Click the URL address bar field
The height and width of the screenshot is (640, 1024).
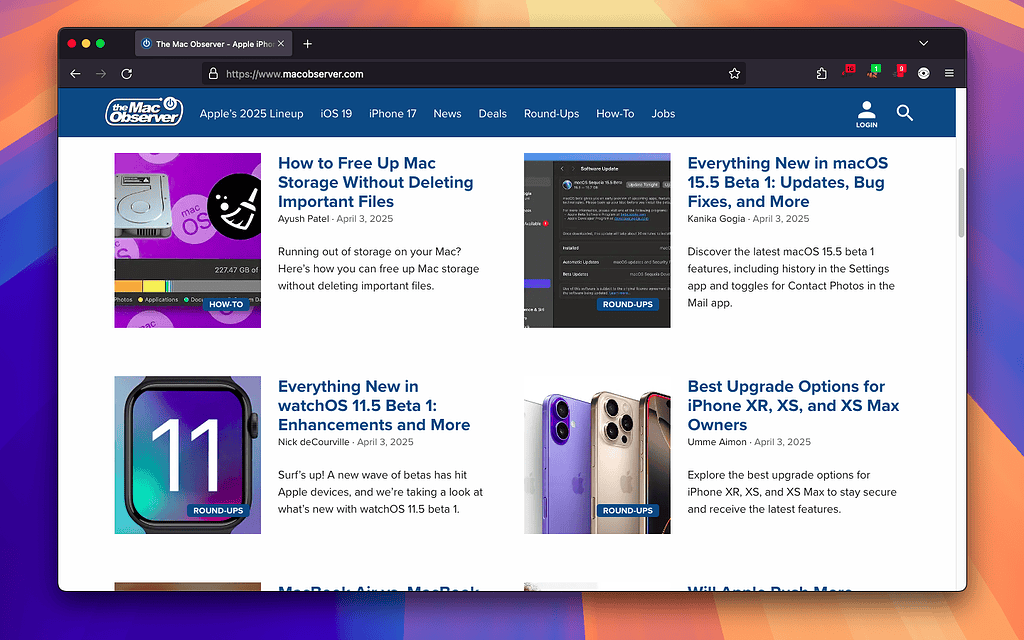point(470,74)
